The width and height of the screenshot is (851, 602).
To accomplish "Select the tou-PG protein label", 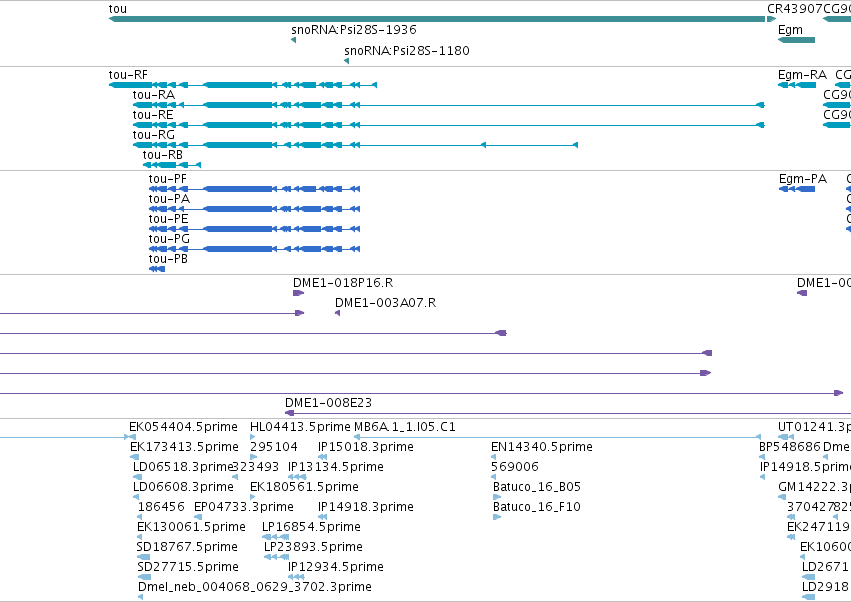I will tap(169, 239).
